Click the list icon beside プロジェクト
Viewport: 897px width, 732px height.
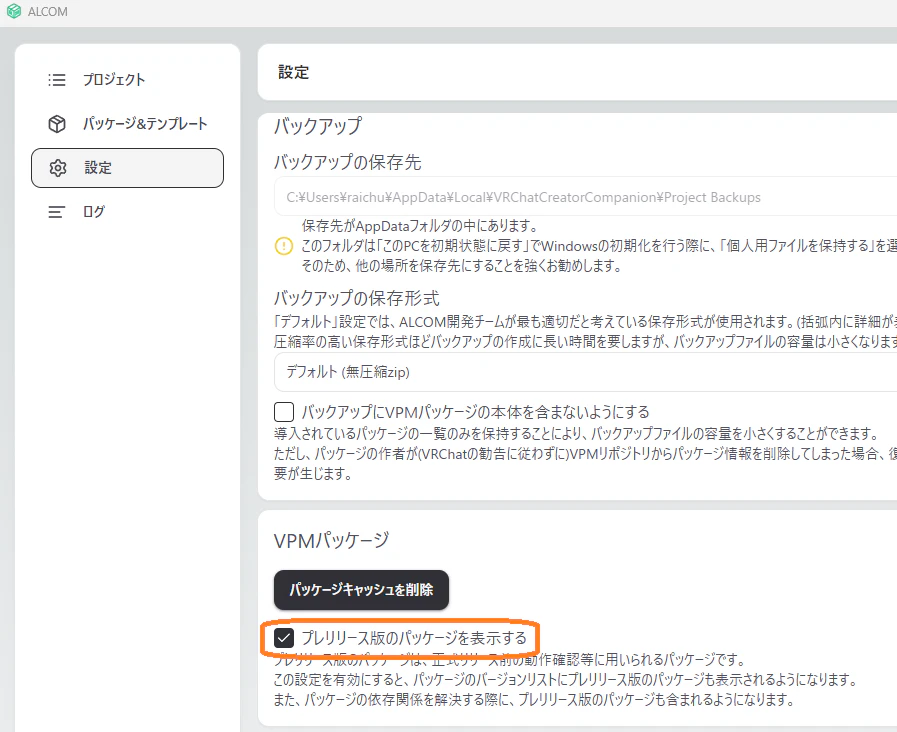click(x=57, y=79)
